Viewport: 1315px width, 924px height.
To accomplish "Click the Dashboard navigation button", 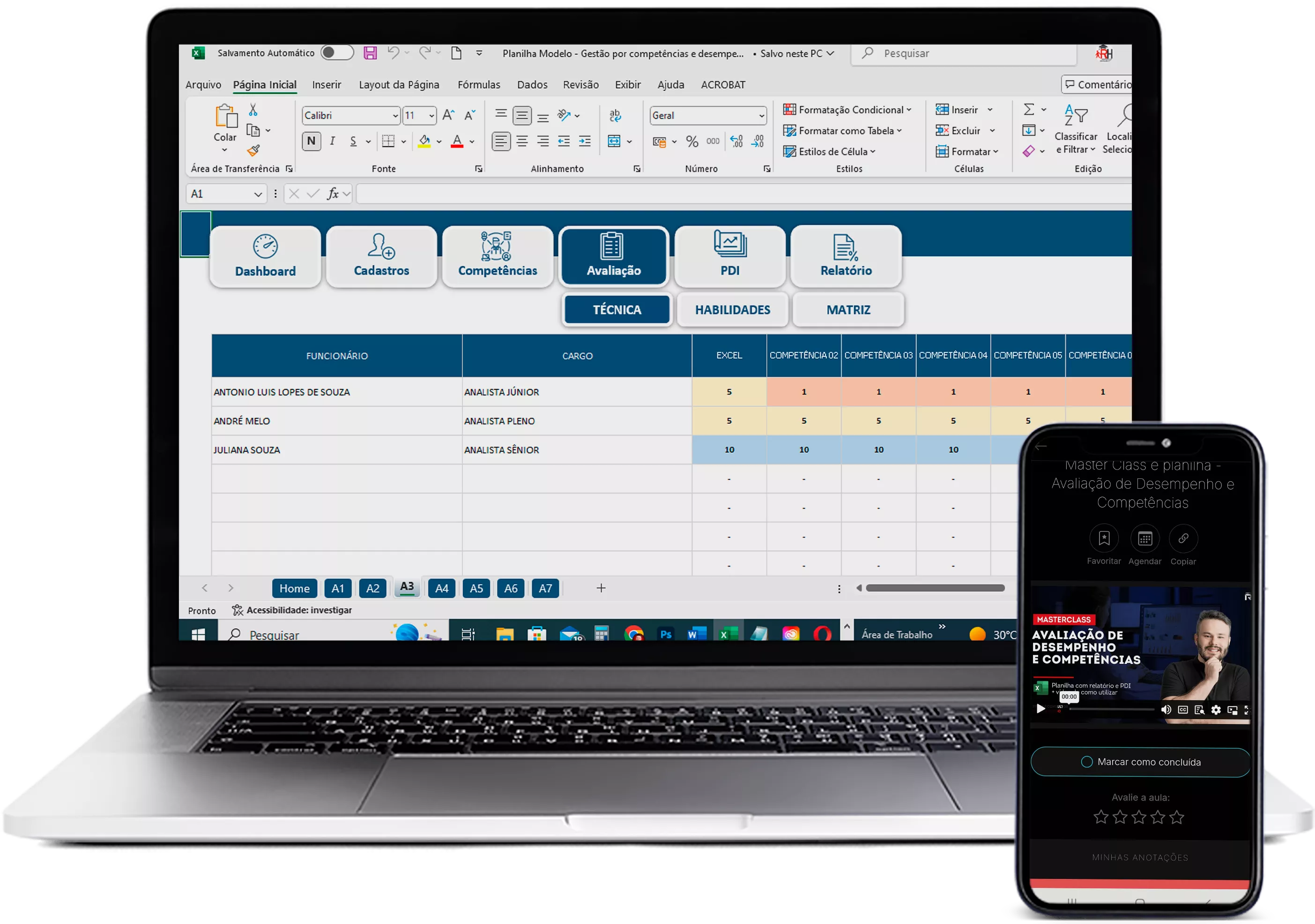I will pyautogui.click(x=265, y=256).
